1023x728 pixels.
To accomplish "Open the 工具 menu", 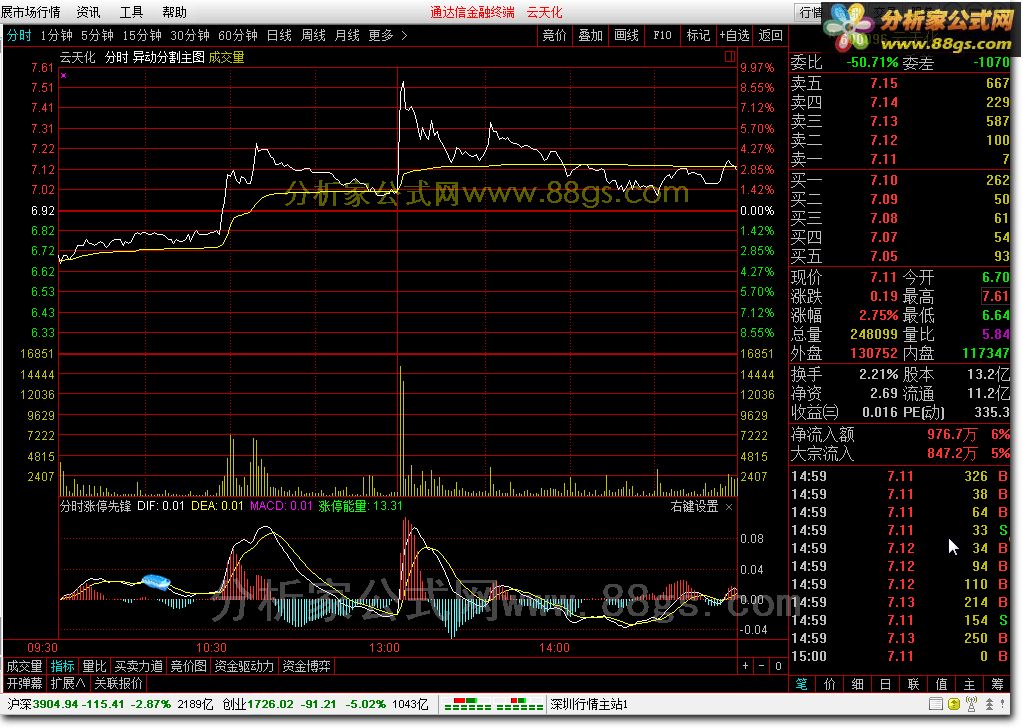I will pyautogui.click(x=131, y=12).
